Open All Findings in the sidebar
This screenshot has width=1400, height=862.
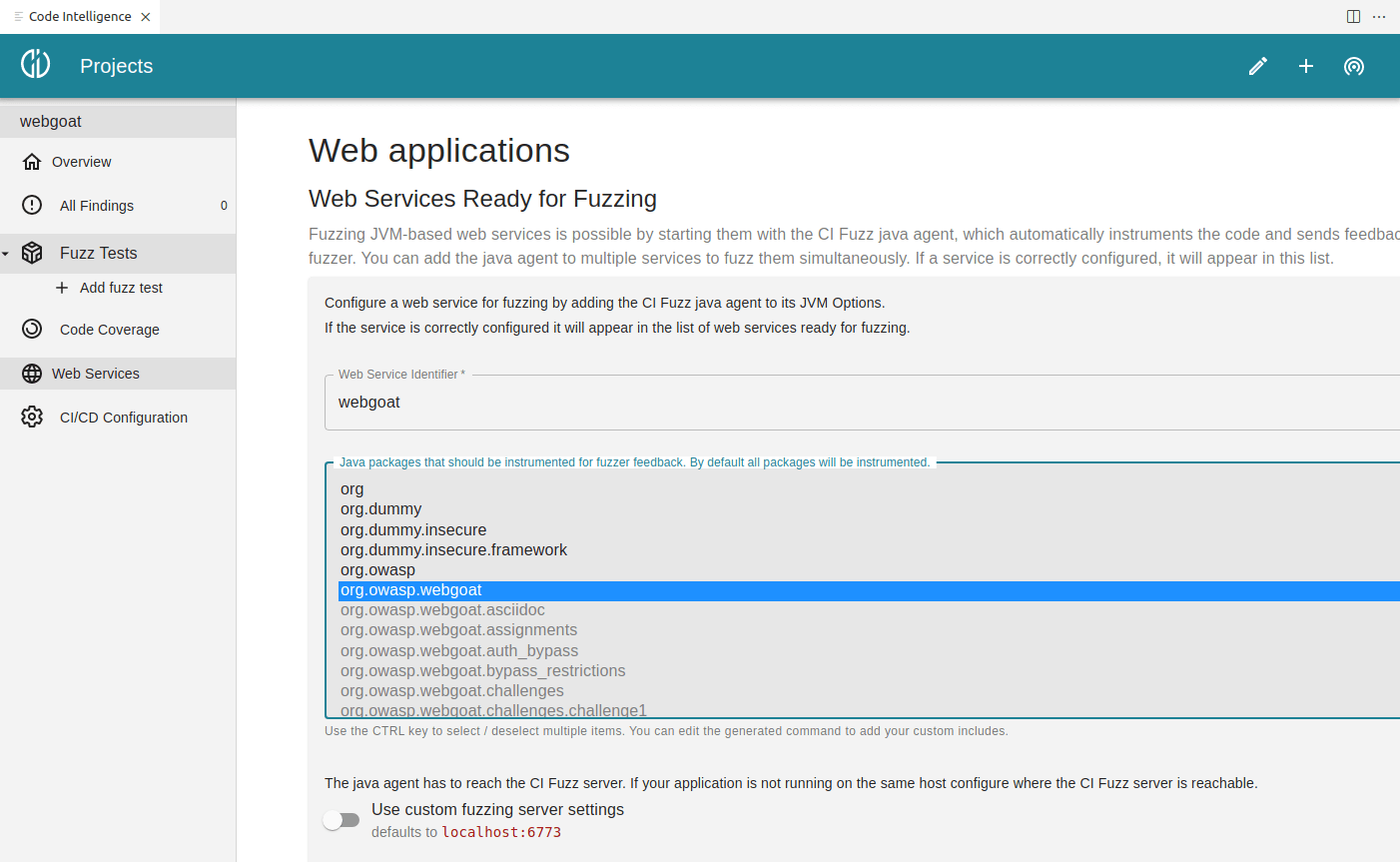pyautogui.click(x=118, y=205)
